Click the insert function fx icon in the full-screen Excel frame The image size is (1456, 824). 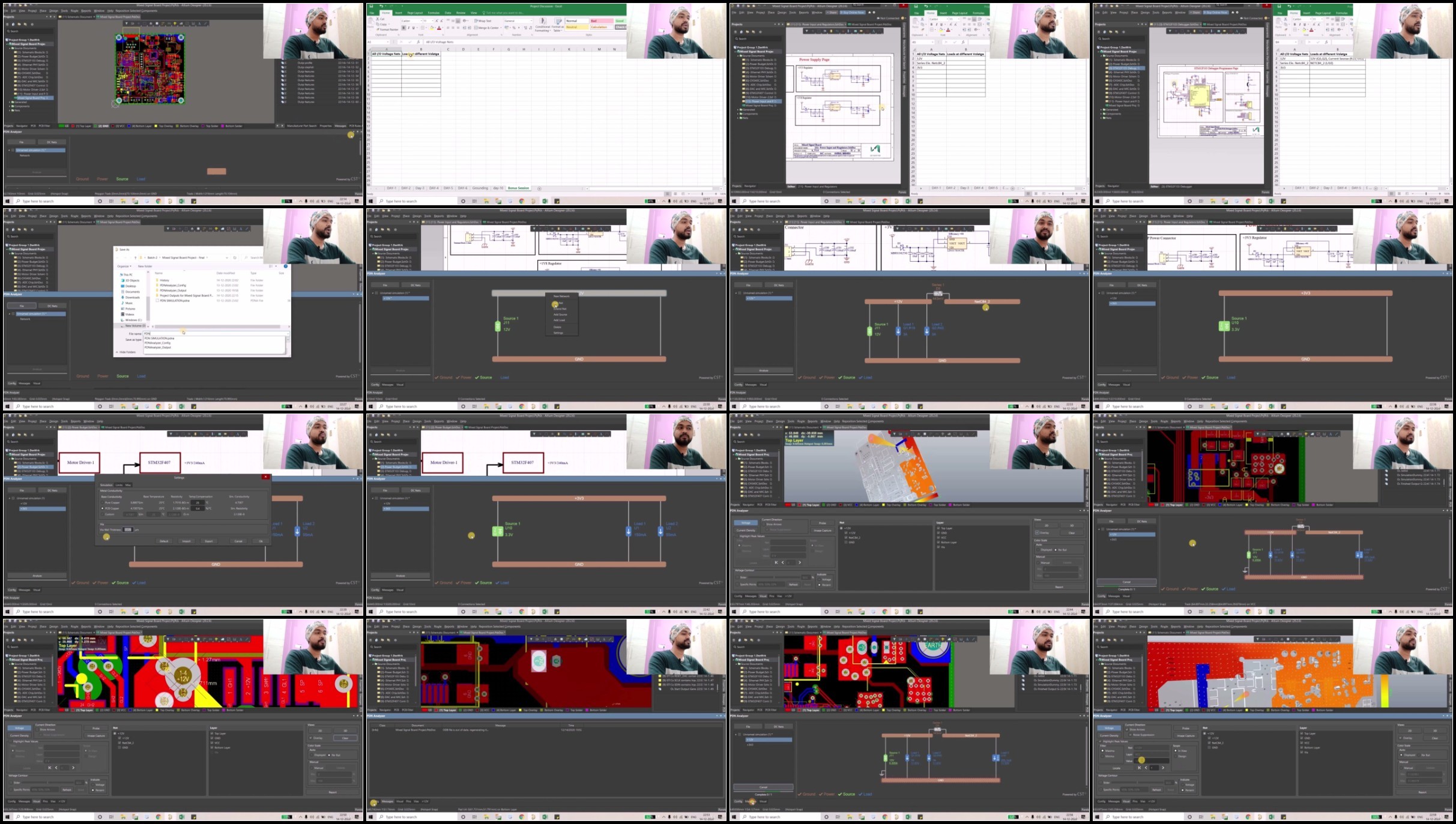click(418, 42)
